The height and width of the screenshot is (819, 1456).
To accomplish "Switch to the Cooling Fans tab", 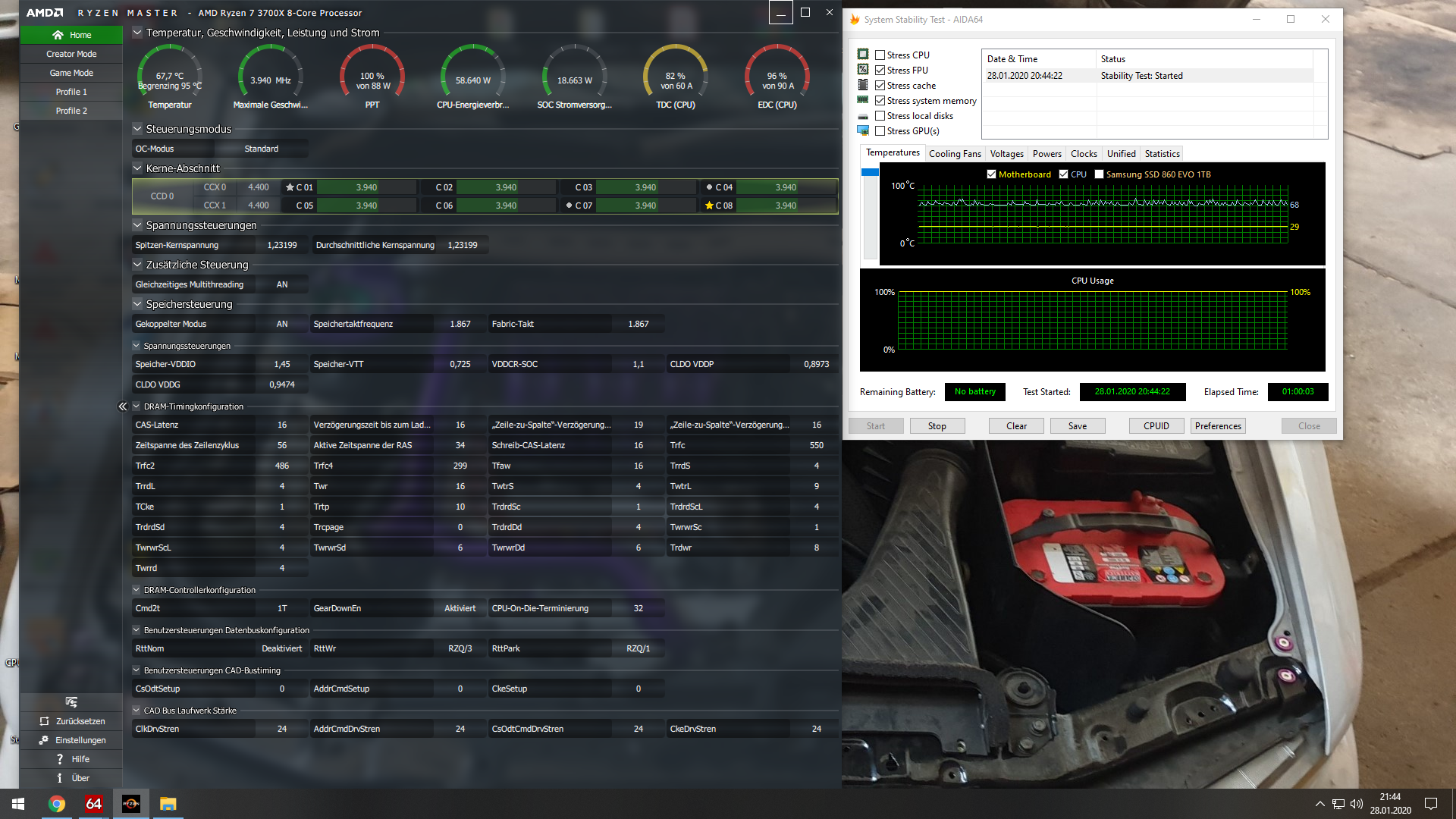I will pos(955,154).
